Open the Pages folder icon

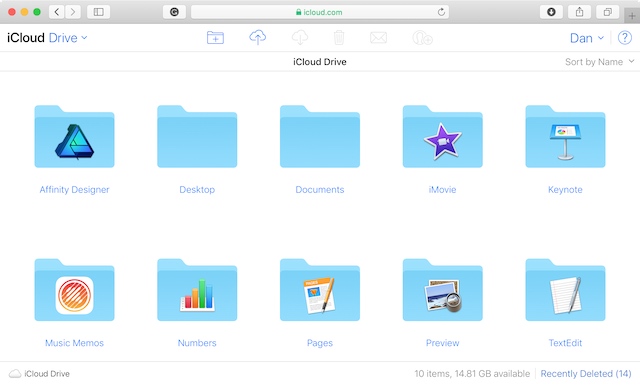pos(320,290)
